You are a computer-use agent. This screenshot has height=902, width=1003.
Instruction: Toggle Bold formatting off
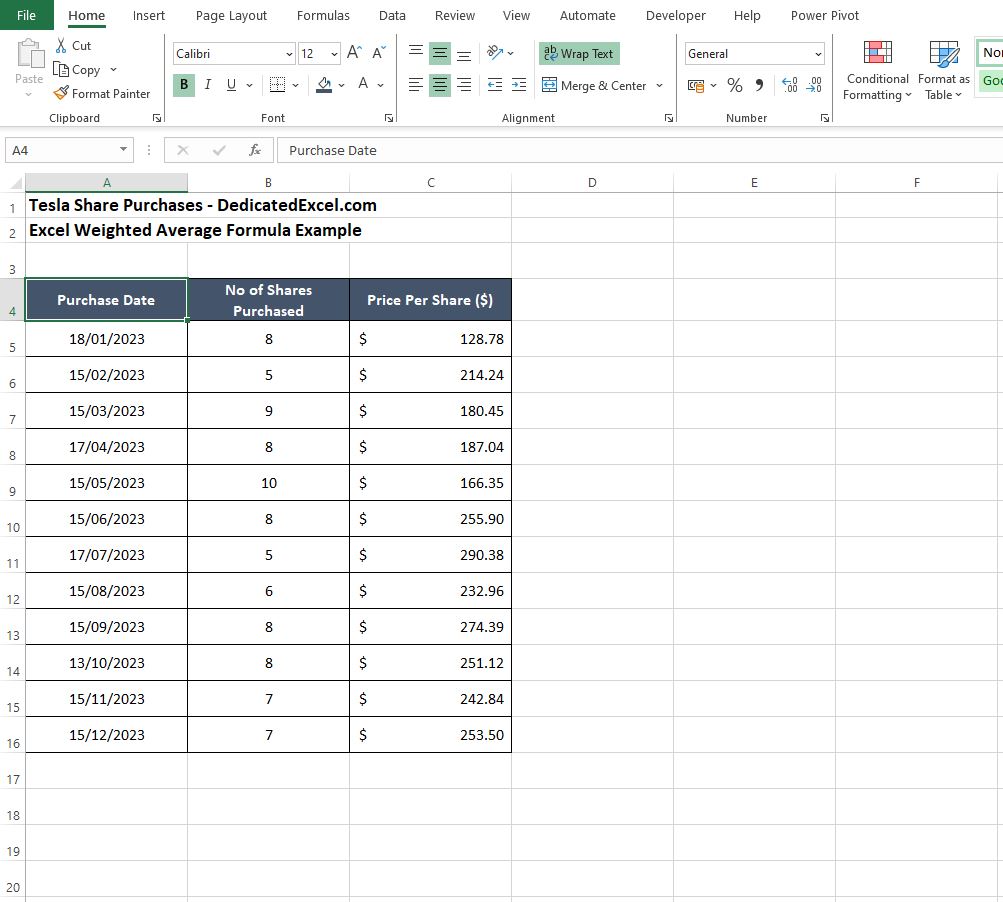point(183,85)
